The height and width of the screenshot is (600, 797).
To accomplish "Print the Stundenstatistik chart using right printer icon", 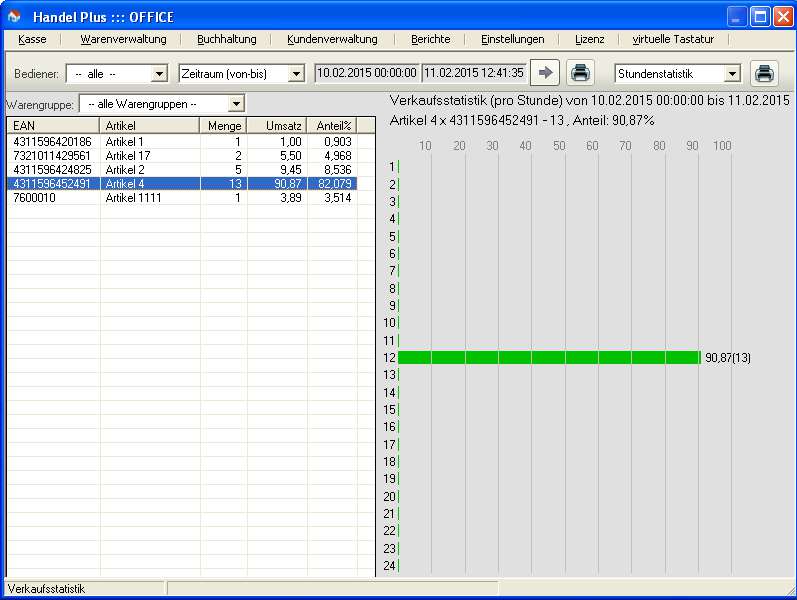I will pyautogui.click(x=764, y=73).
